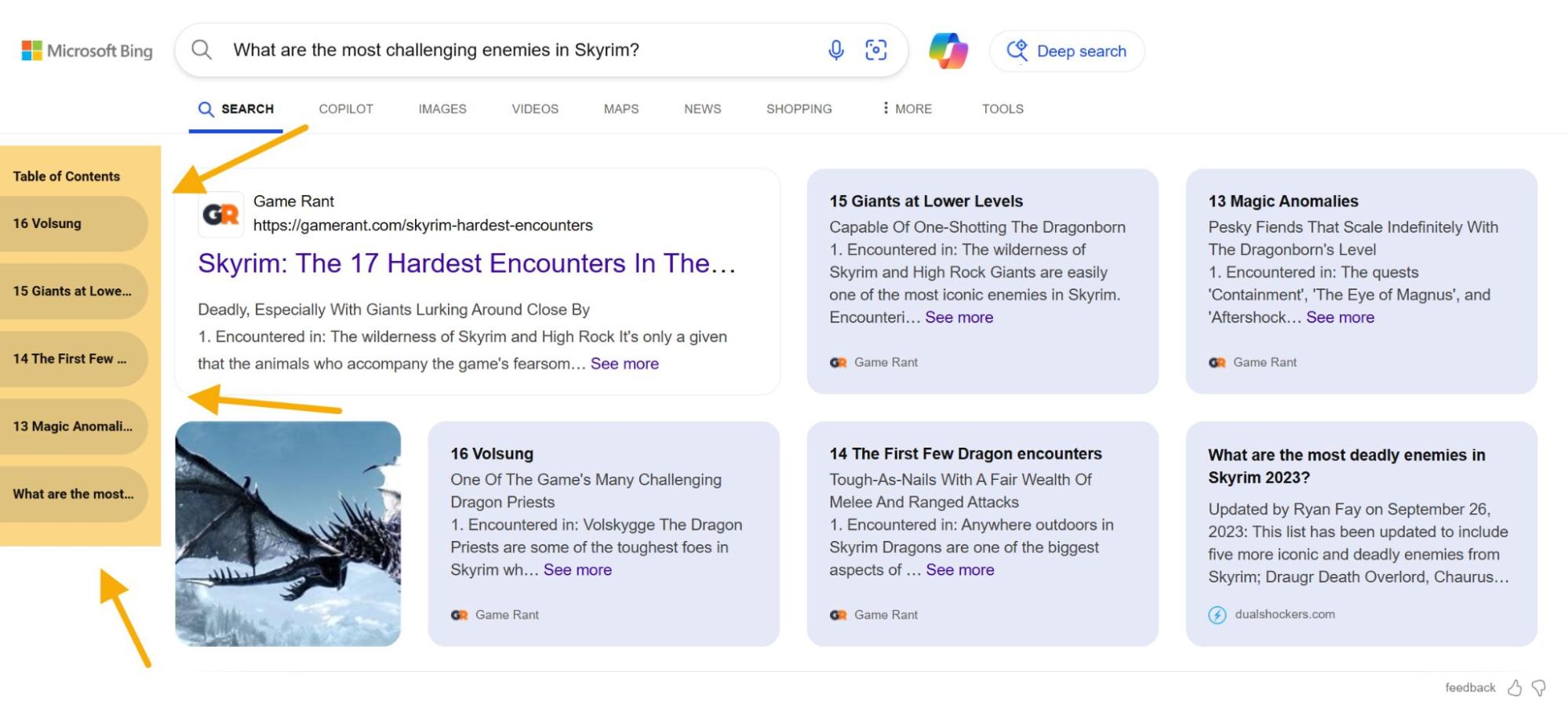Screen dimensions: 1568x715
Task: Activate voice search with the microphone icon
Action: click(x=835, y=49)
